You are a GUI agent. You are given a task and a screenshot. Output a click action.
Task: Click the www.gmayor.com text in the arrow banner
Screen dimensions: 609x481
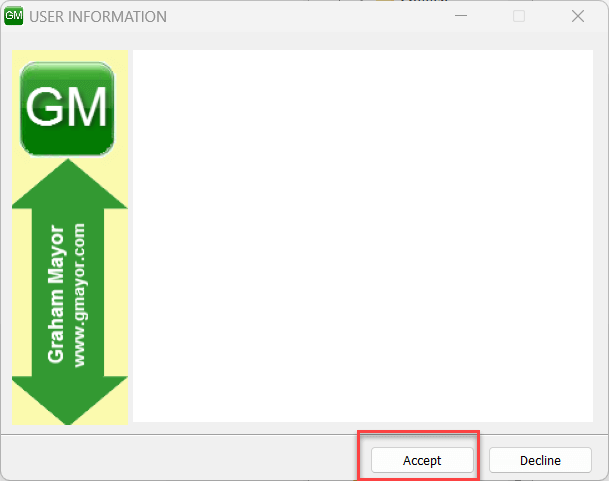(x=79, y=295)
